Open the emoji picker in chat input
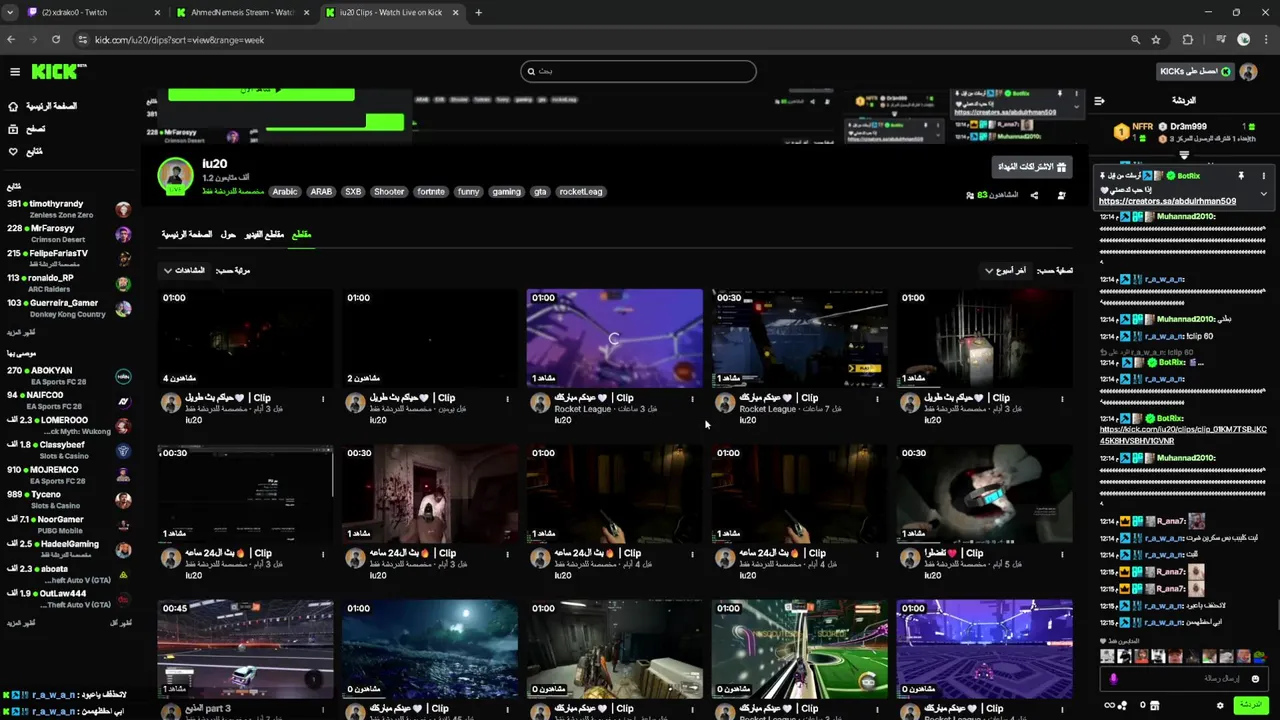This screenshot has height=720, width=1280. pos(1255,679)
